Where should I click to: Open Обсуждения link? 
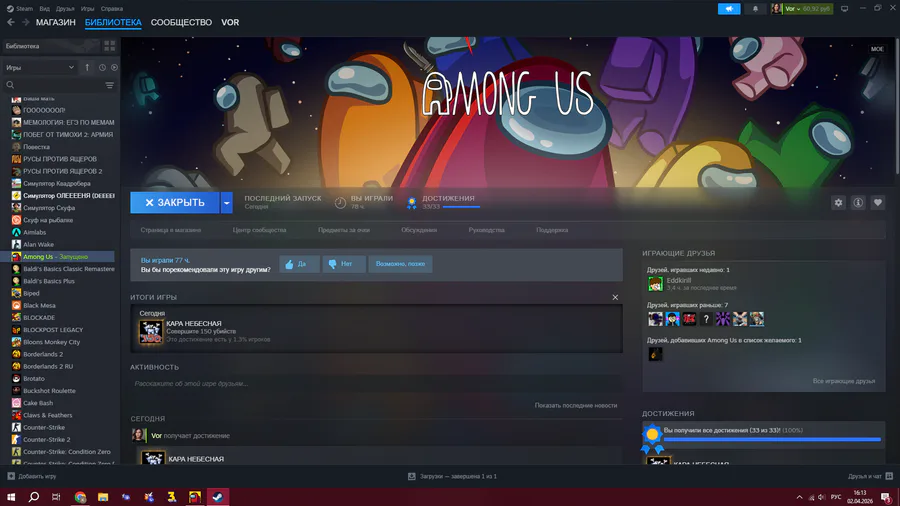click(x=419, y=230)
